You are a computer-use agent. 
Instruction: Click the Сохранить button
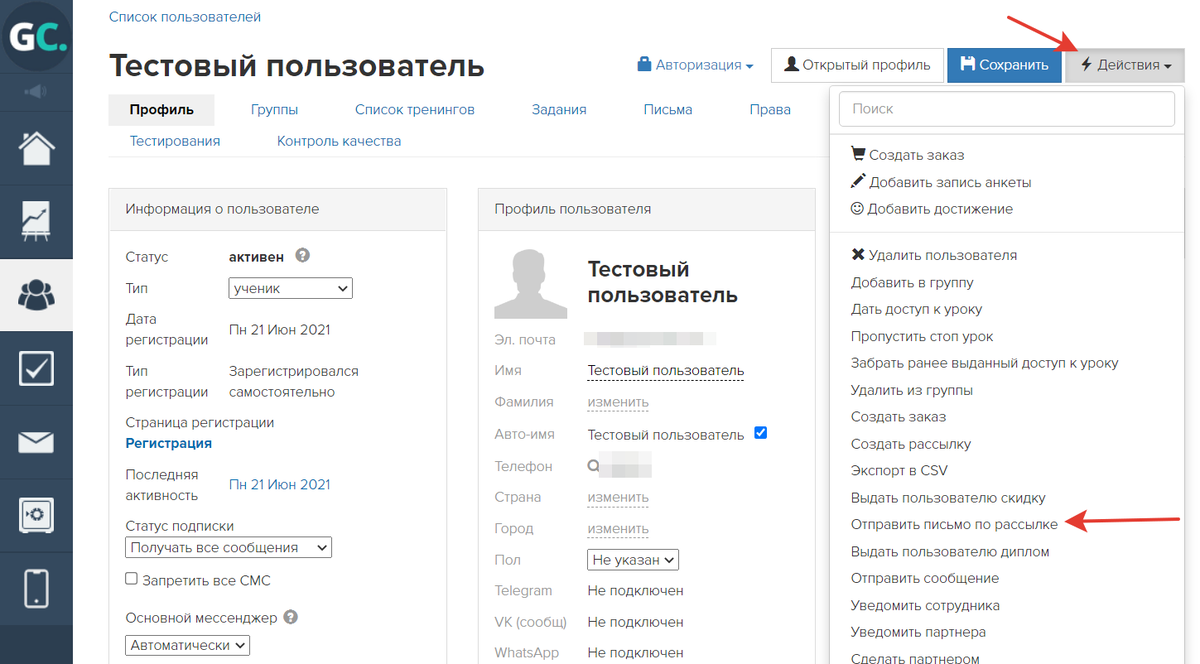point(1004,65)
